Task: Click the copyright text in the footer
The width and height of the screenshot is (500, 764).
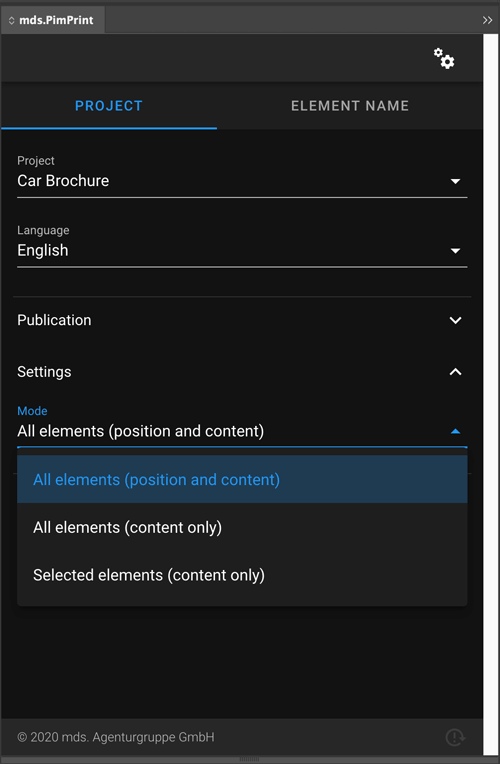Action: click(116, 737)
